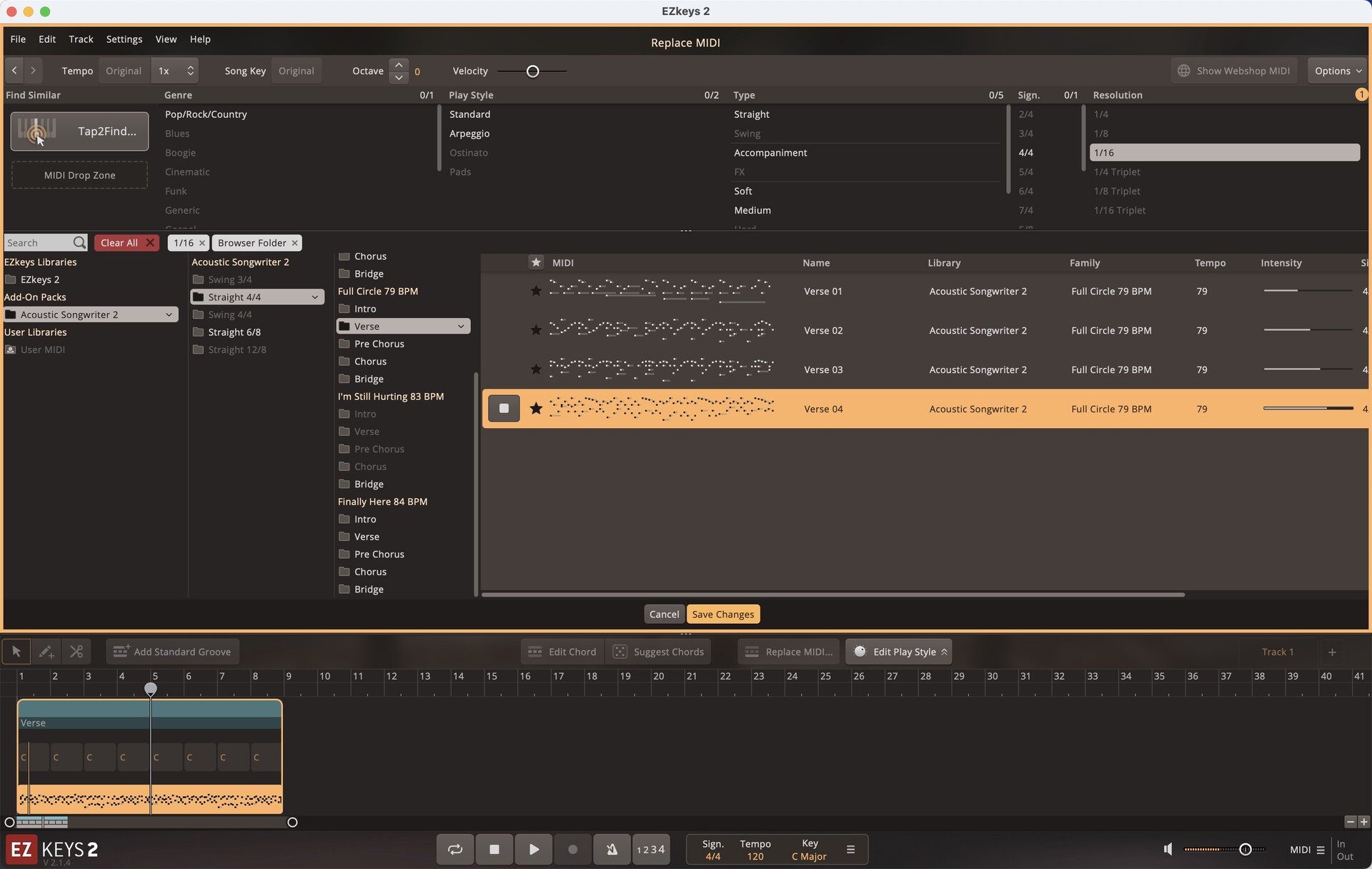Click Save Changes button
The width and height of the screenshot is (1372, 869).
coord(722,614)
